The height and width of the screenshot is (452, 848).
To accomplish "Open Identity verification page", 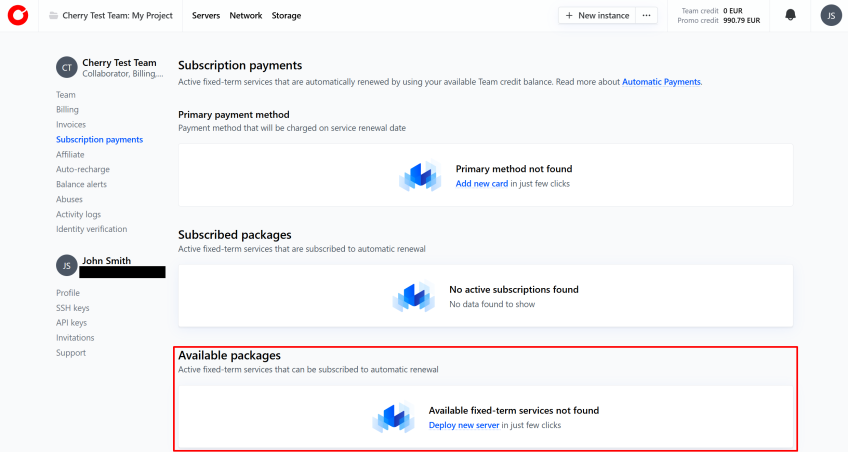I will pyautogui.click(x=92, y=229).
